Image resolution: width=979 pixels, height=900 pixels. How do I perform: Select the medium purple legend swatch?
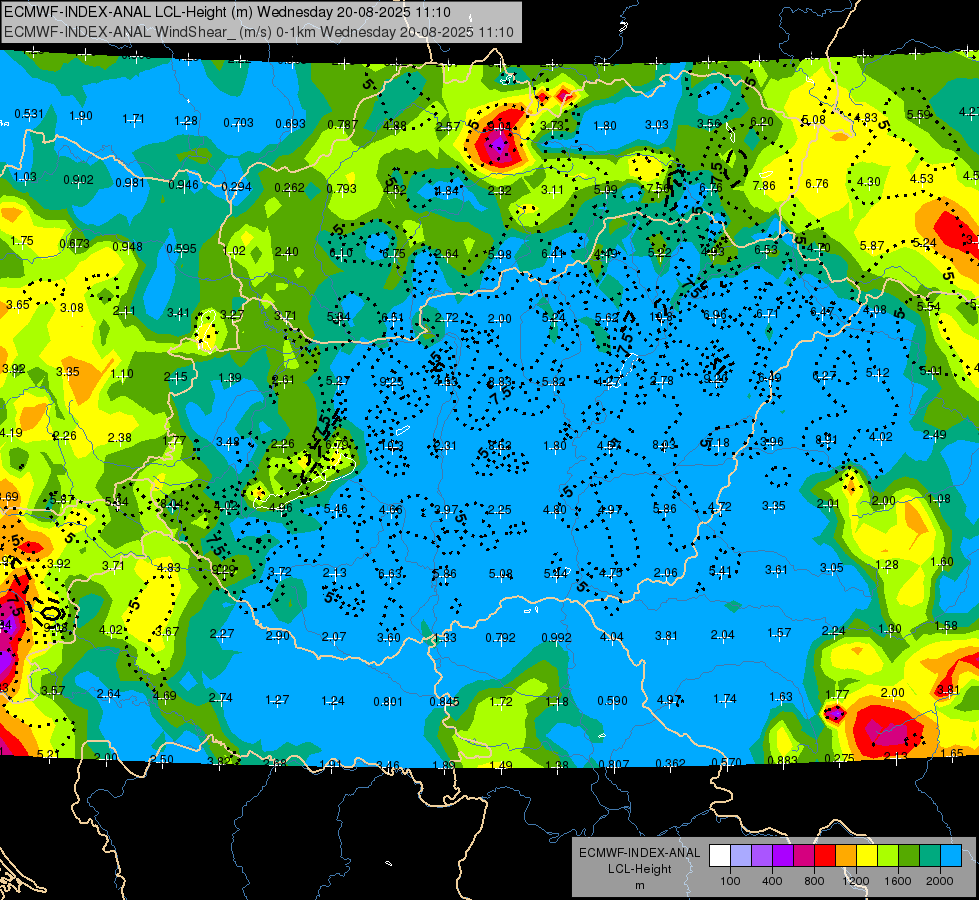click(x=762, y=856)
